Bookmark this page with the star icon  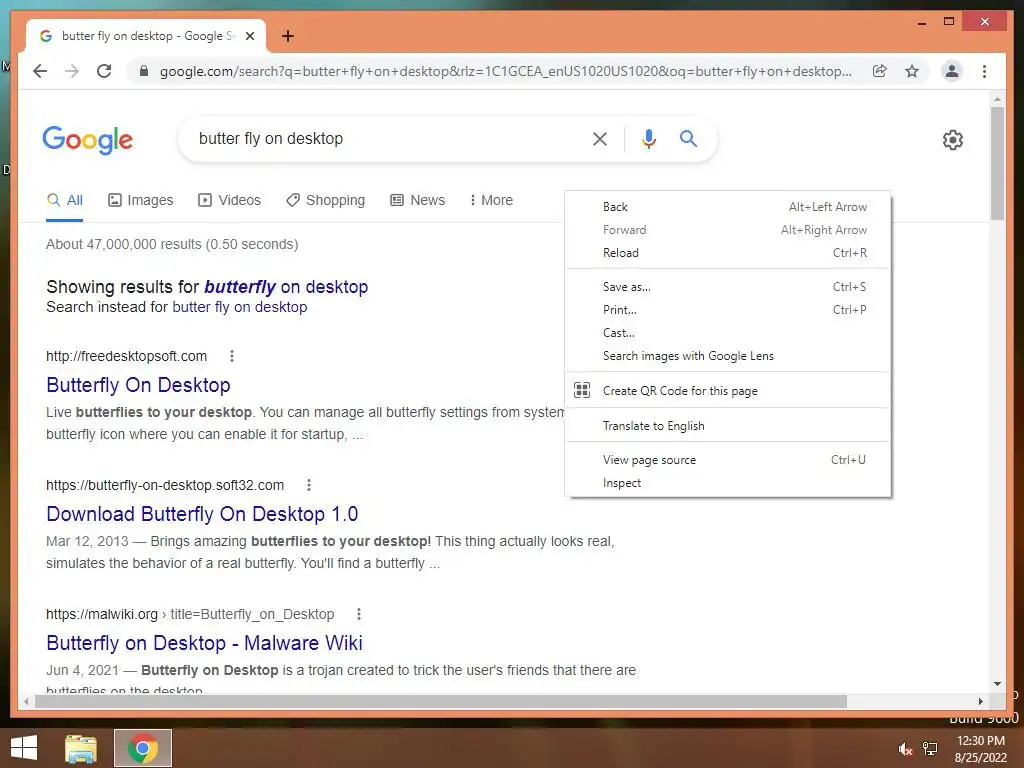tap(912, 71)
